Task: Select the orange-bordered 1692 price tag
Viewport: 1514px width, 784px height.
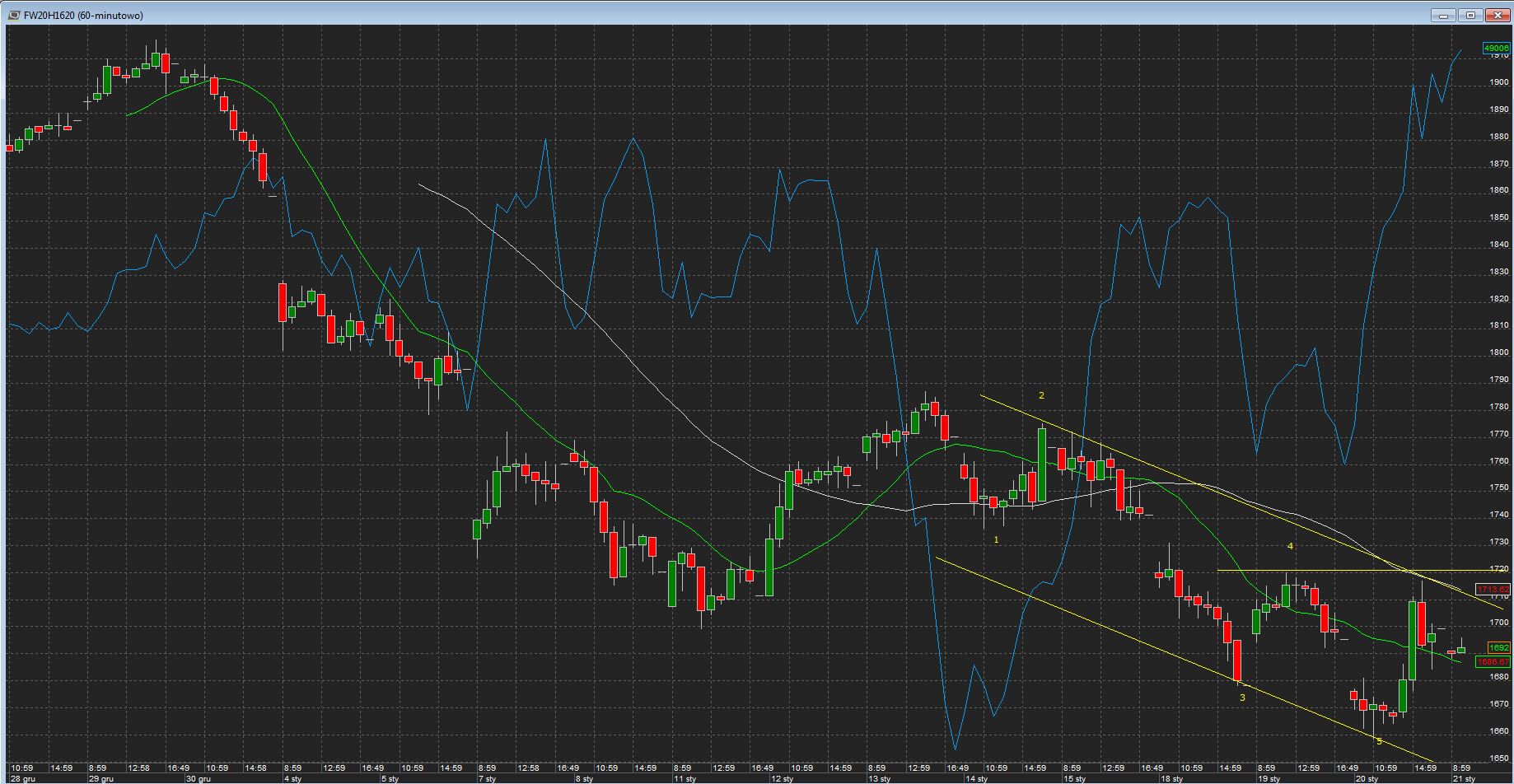Action: point(1498,648)
